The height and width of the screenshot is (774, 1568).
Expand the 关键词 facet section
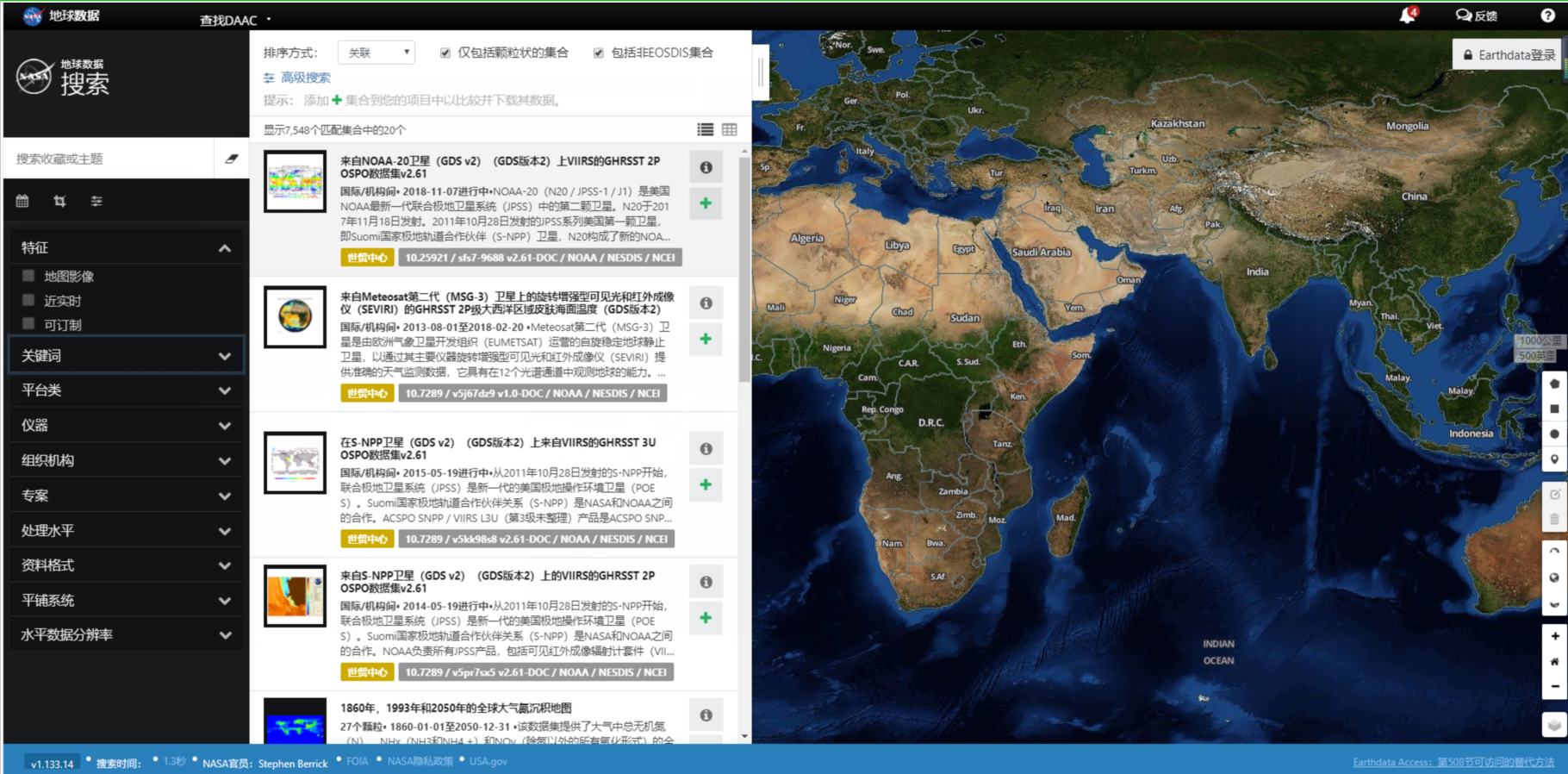click(127, 355)
